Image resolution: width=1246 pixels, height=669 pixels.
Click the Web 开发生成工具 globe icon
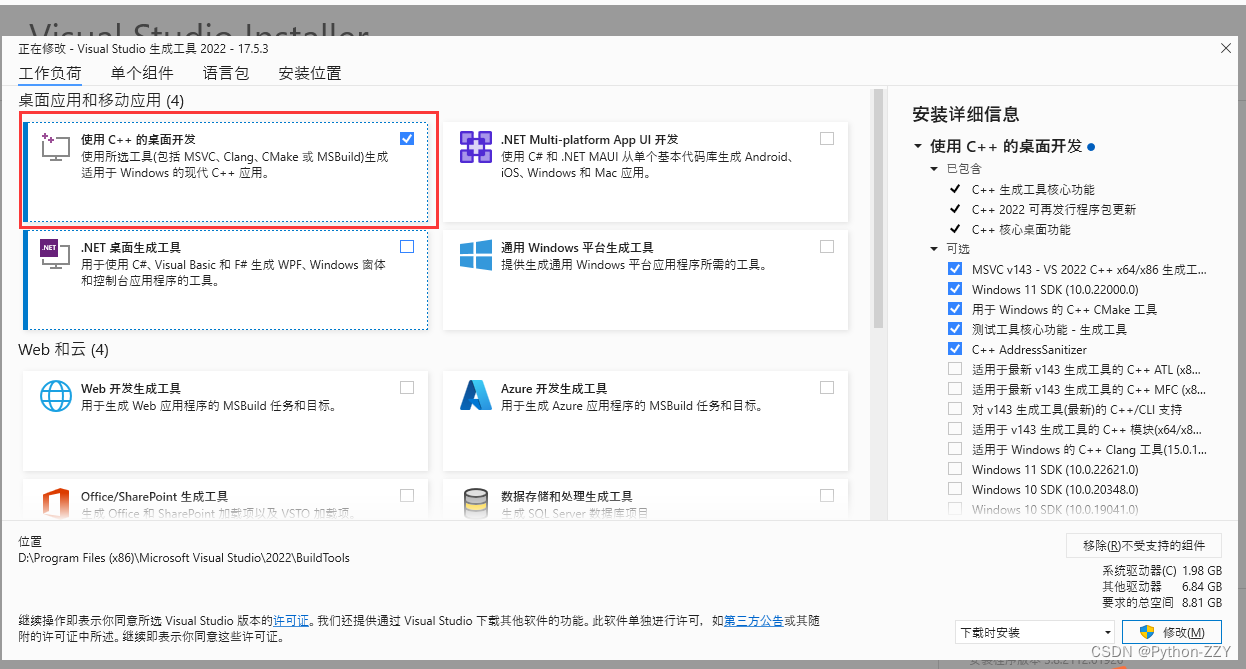click(56, 396)
